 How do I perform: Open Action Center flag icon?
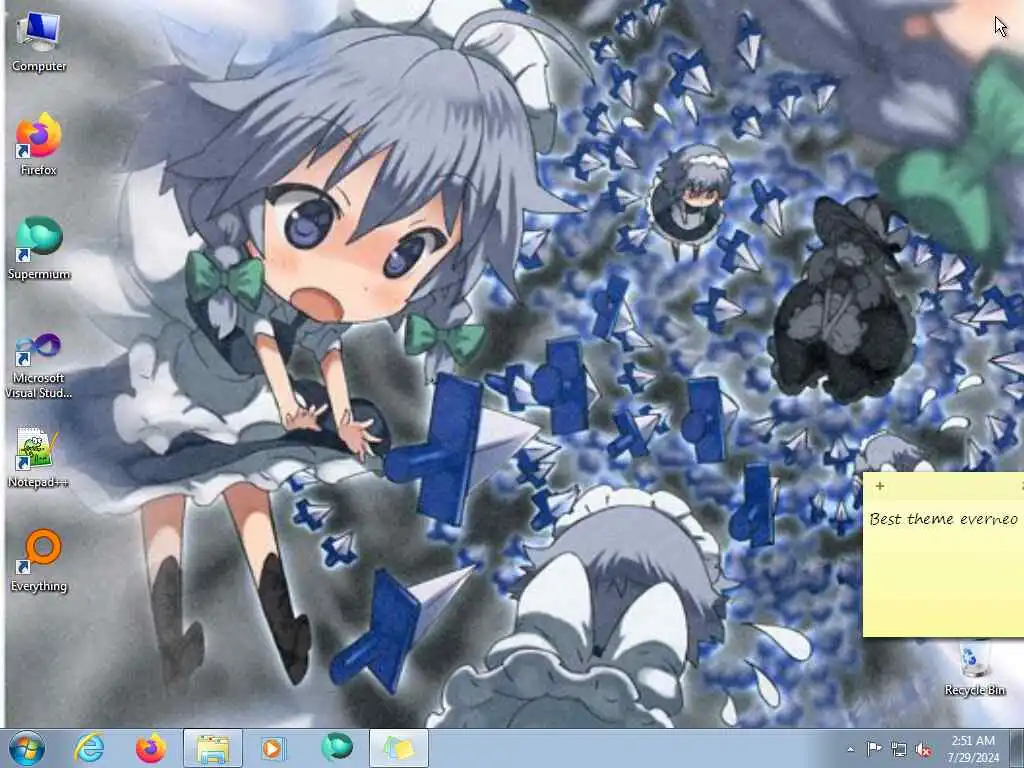[874, 749]
